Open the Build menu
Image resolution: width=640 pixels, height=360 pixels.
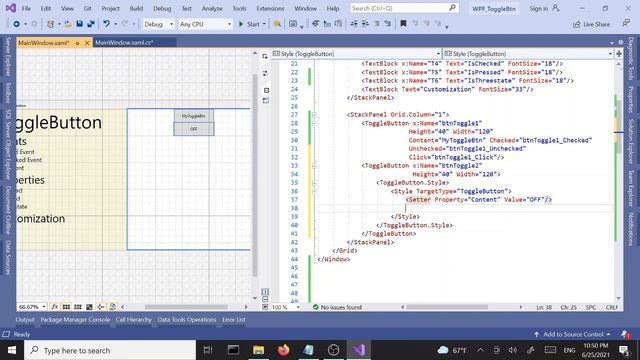click(136, 8)
